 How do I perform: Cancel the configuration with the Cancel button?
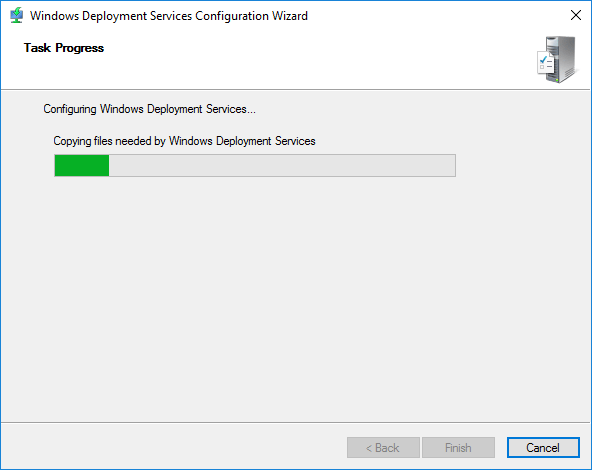543,448
